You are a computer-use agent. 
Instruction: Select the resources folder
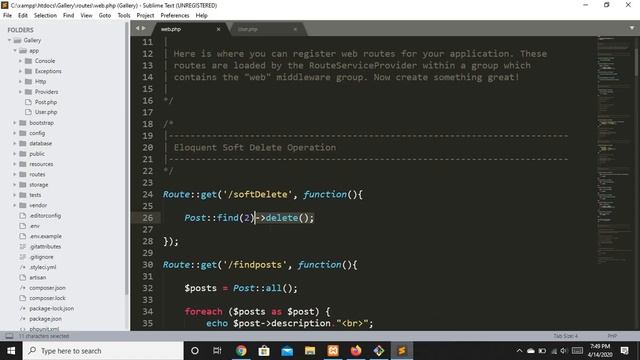click(41, 164)
